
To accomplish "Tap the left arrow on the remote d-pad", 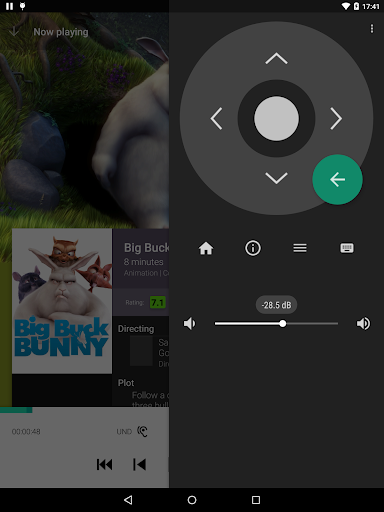I will coord(216,118).
